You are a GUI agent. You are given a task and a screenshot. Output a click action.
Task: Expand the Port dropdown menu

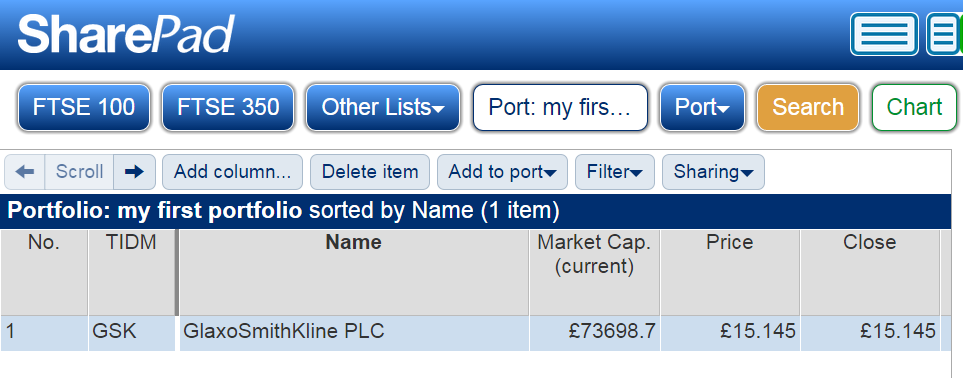coord(702,108)
